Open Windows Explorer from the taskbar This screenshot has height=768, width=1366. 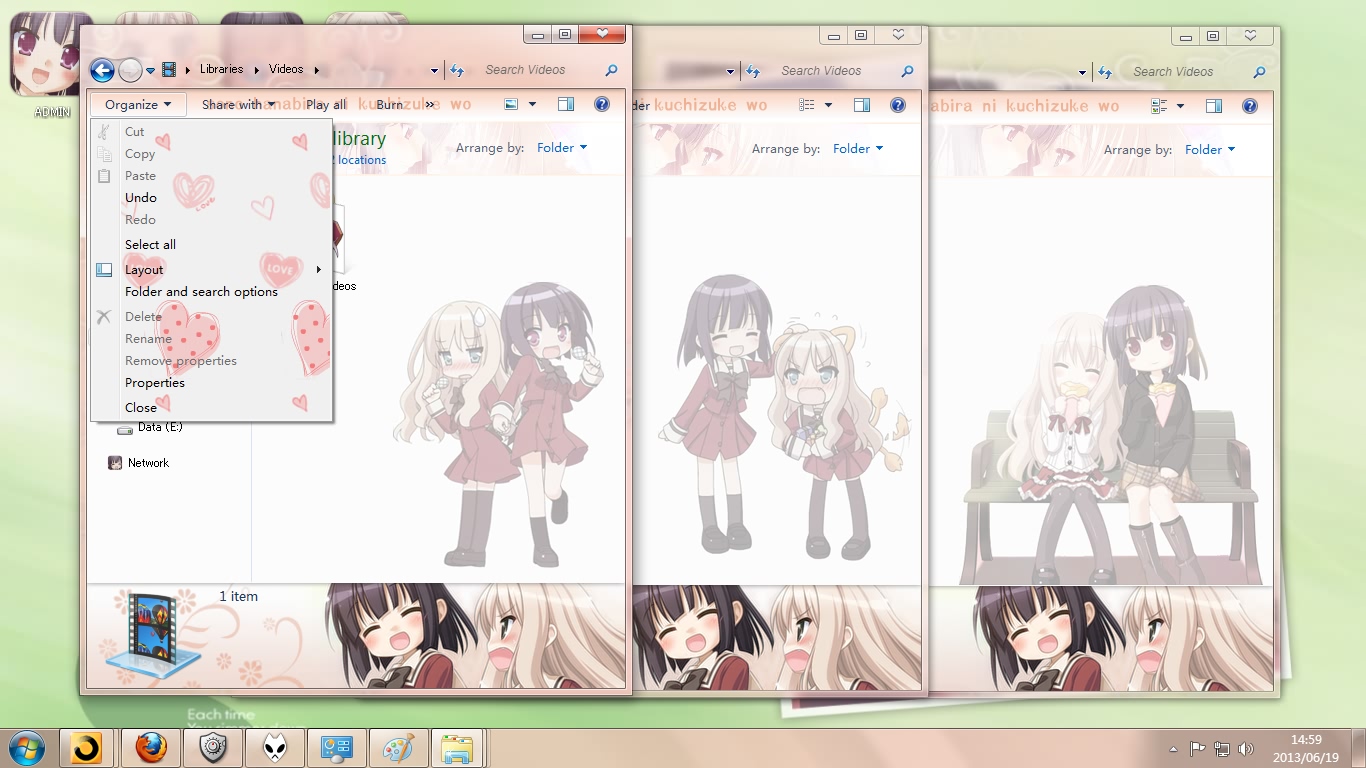[x=458, y=748]
